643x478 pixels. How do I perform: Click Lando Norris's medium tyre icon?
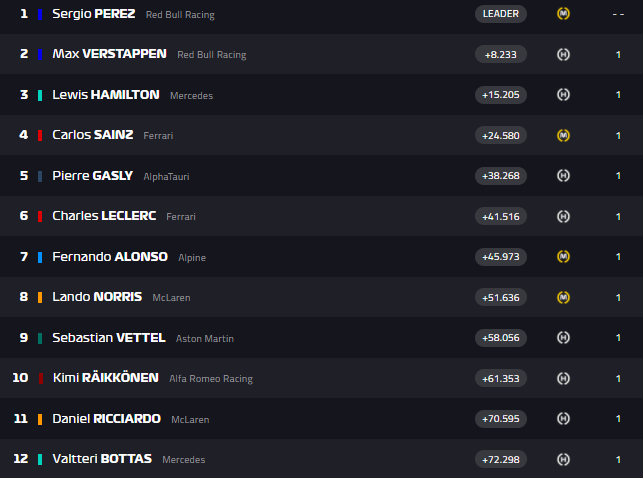564,297
